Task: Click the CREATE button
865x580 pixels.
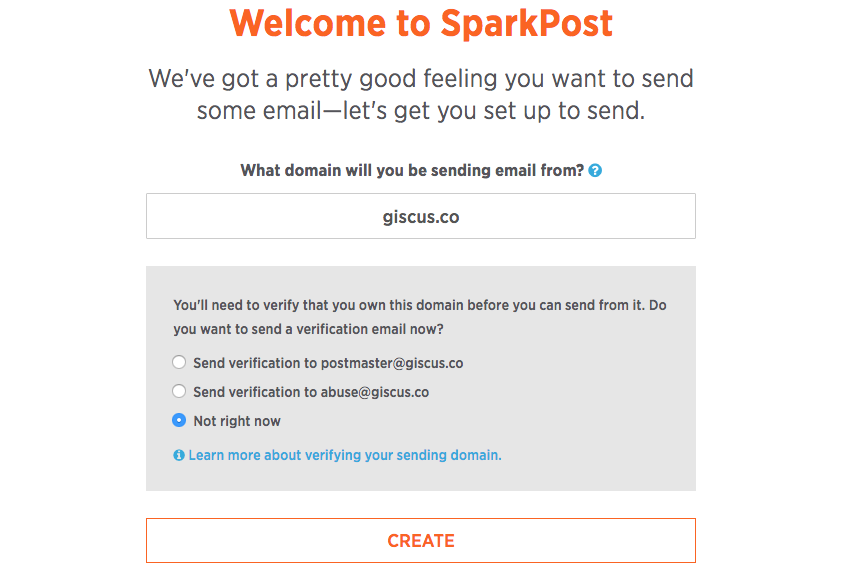Action: [x=421, y=541]
